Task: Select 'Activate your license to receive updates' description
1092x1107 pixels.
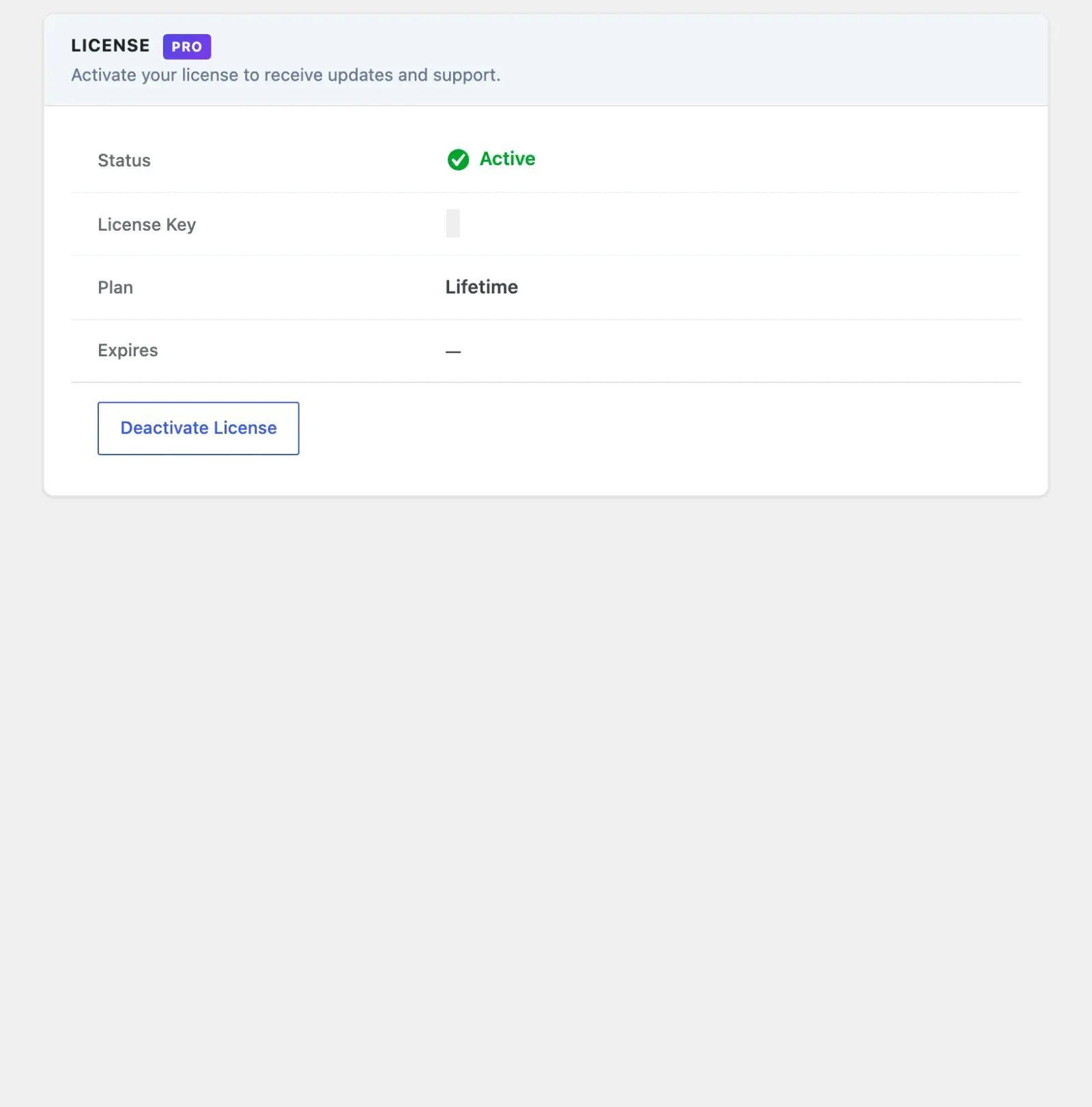Action: click(286, 75)
